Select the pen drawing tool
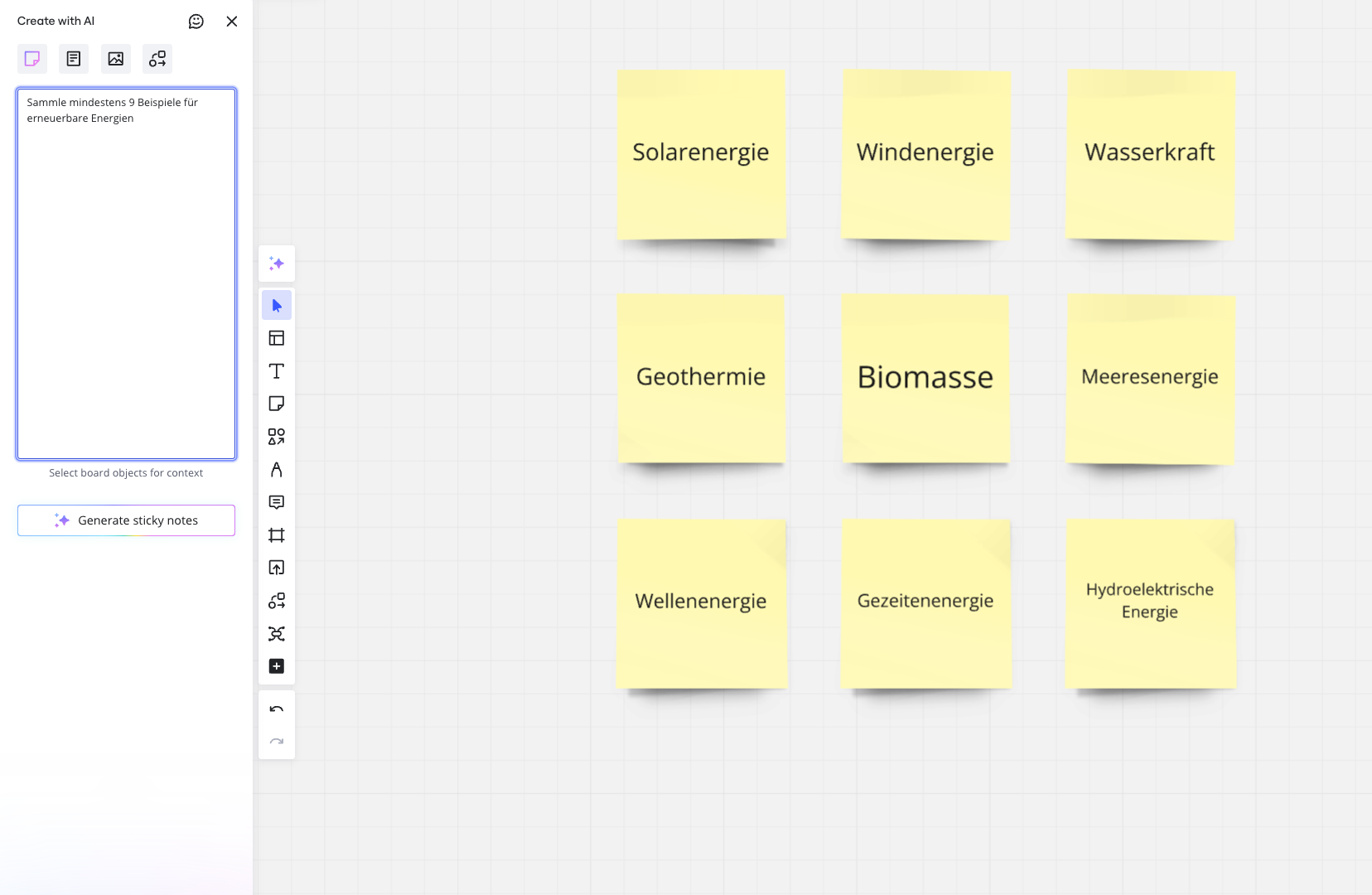Screen dimensions: 1372x895 pos(277,470)
